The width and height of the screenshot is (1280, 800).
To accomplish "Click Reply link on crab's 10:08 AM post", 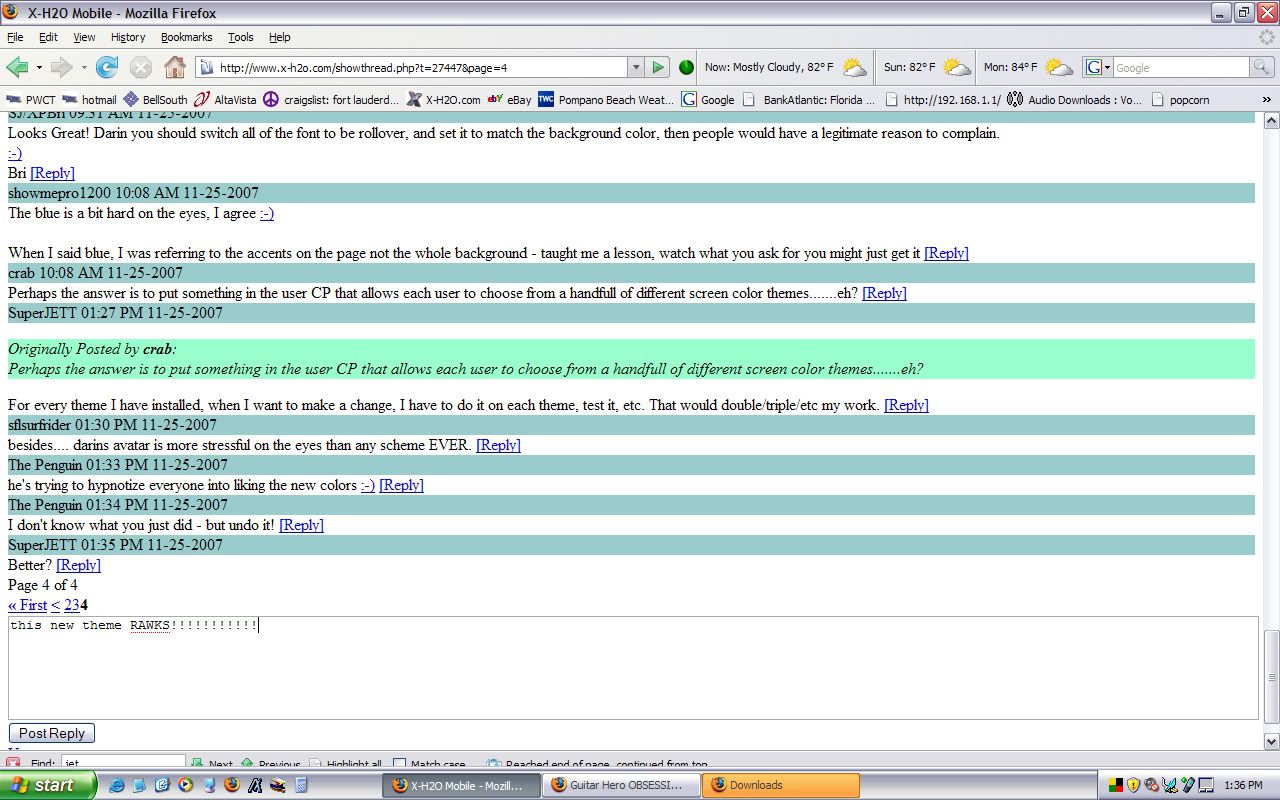I will (x=884, y=293).
